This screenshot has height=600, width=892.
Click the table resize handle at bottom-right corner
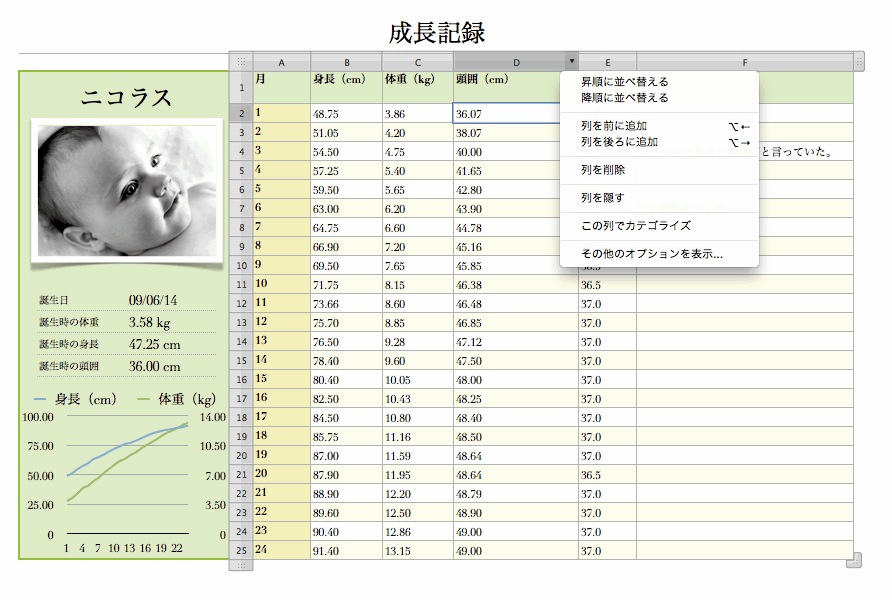tap(854, 560)
